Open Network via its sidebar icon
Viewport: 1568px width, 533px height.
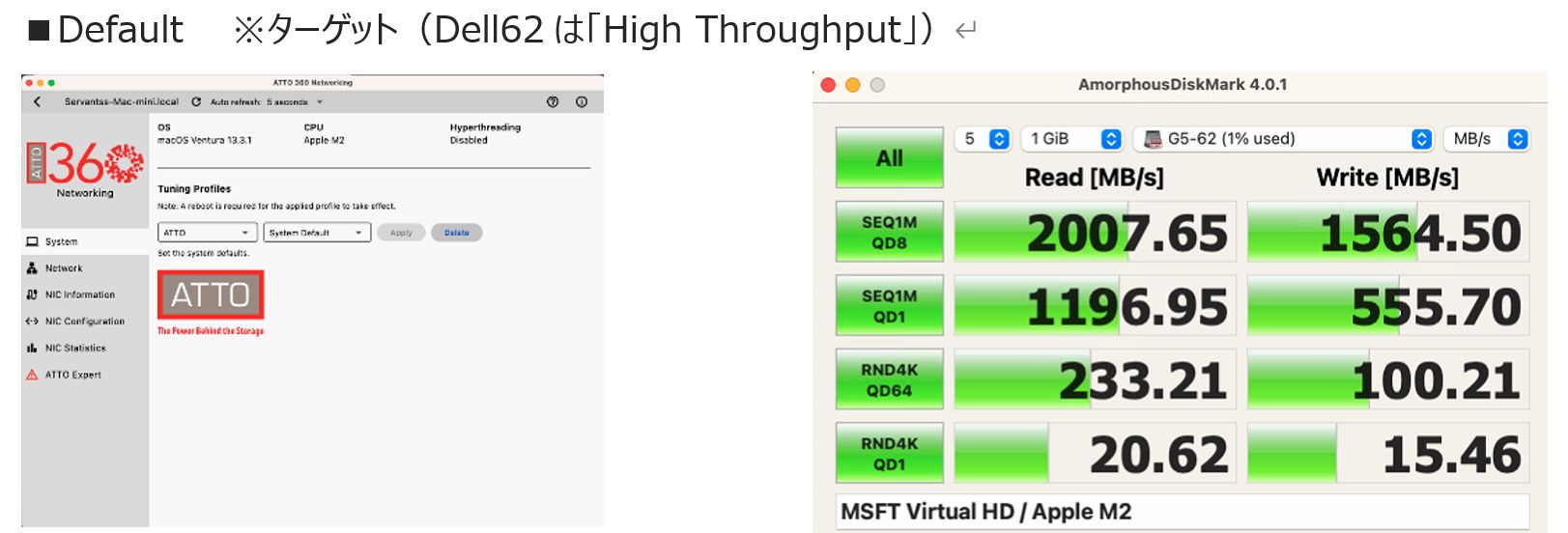[32, 268]
